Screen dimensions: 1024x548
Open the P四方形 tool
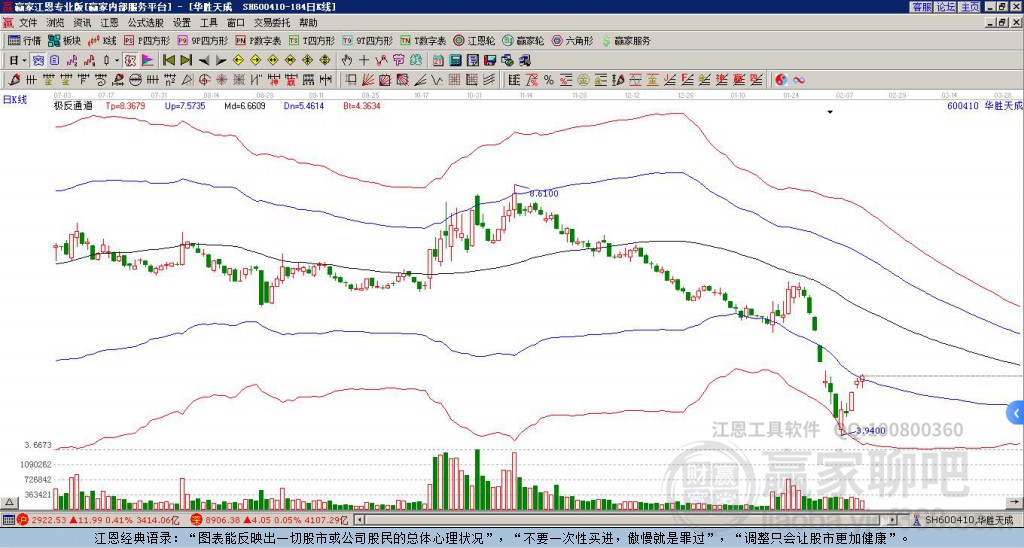click(x=147, y=40)
